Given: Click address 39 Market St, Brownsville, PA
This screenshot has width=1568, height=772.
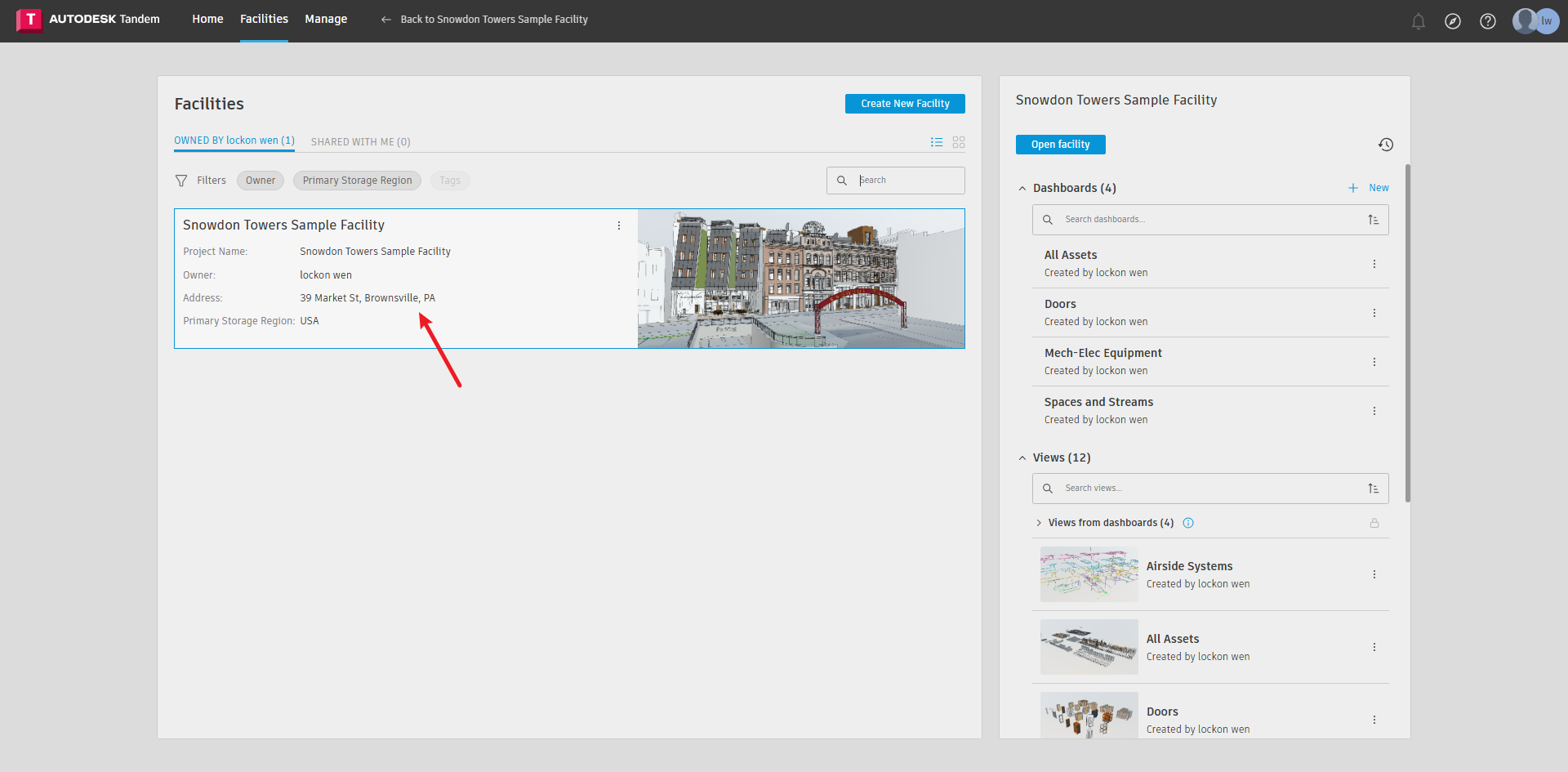Looking at the screenshot, I should coord(367,298).
